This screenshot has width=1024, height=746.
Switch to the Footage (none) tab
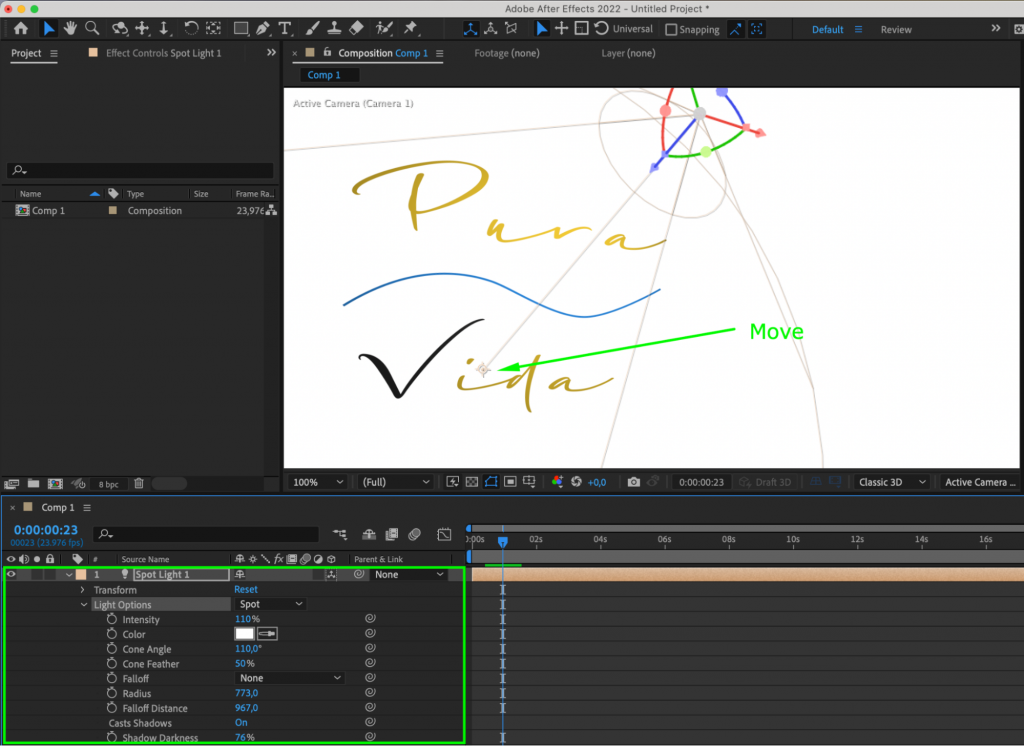pyautogui.click(x=507, y=53)
